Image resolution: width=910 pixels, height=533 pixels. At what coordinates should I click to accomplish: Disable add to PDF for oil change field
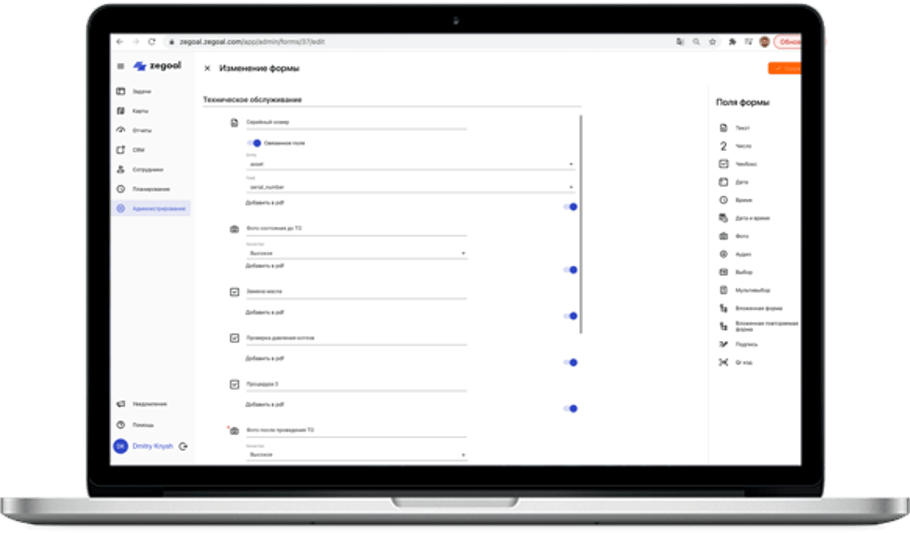tap(571, 316)
